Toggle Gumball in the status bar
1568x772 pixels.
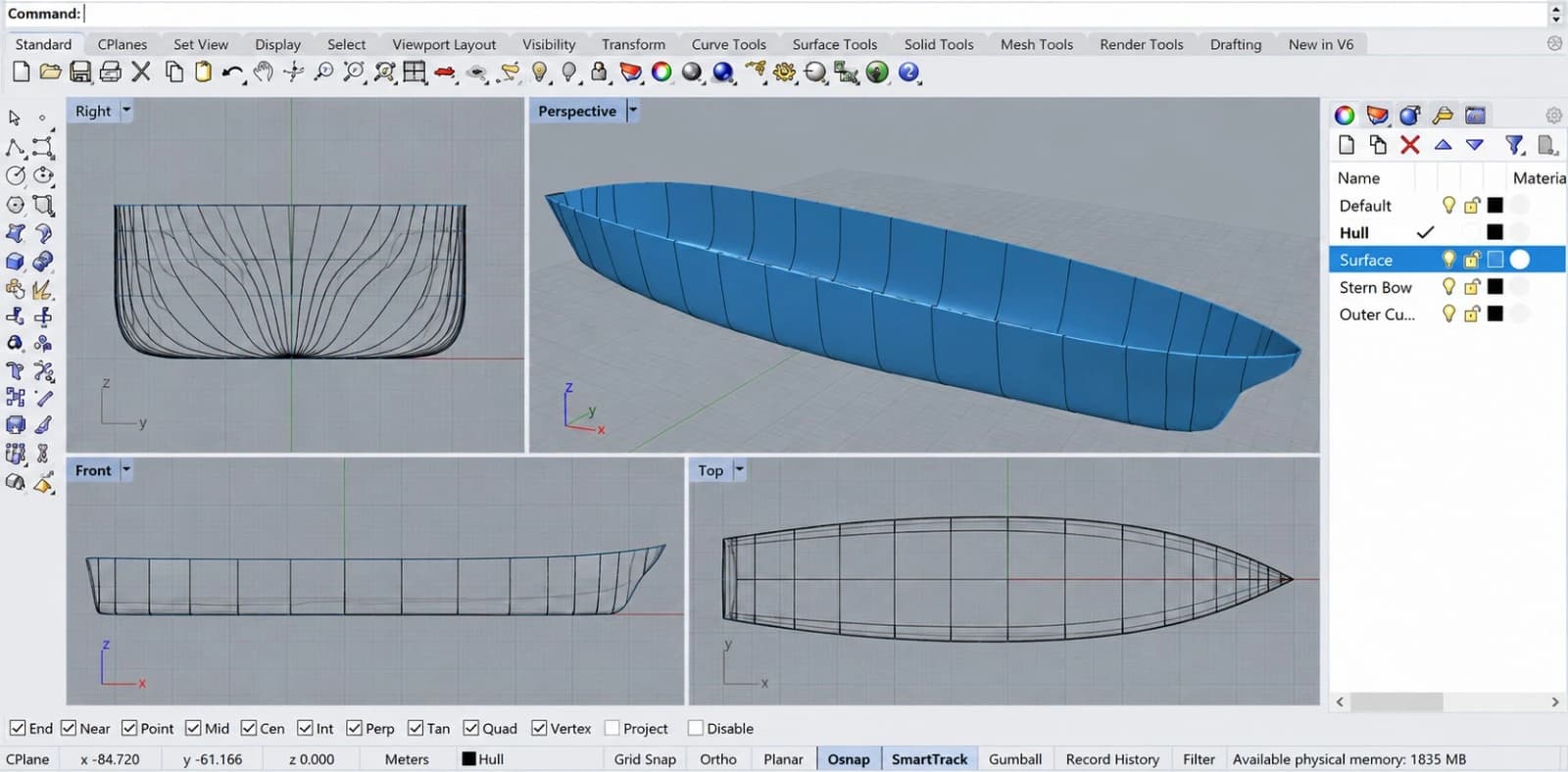pos(1015,759)
